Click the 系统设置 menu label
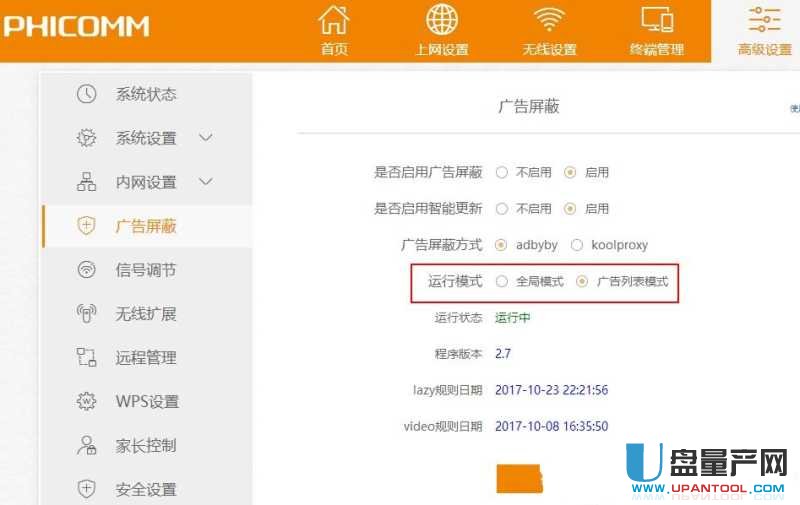 pos(146,138)
